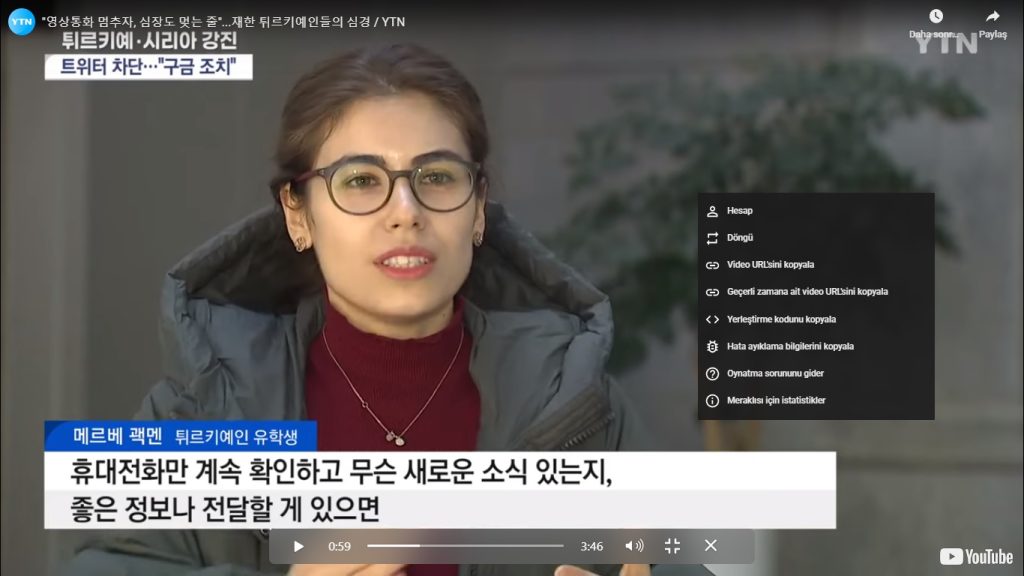Click the 3:46 duration display
The height and width of the screenshot is (576, 1024).
[x=592, y=546]
